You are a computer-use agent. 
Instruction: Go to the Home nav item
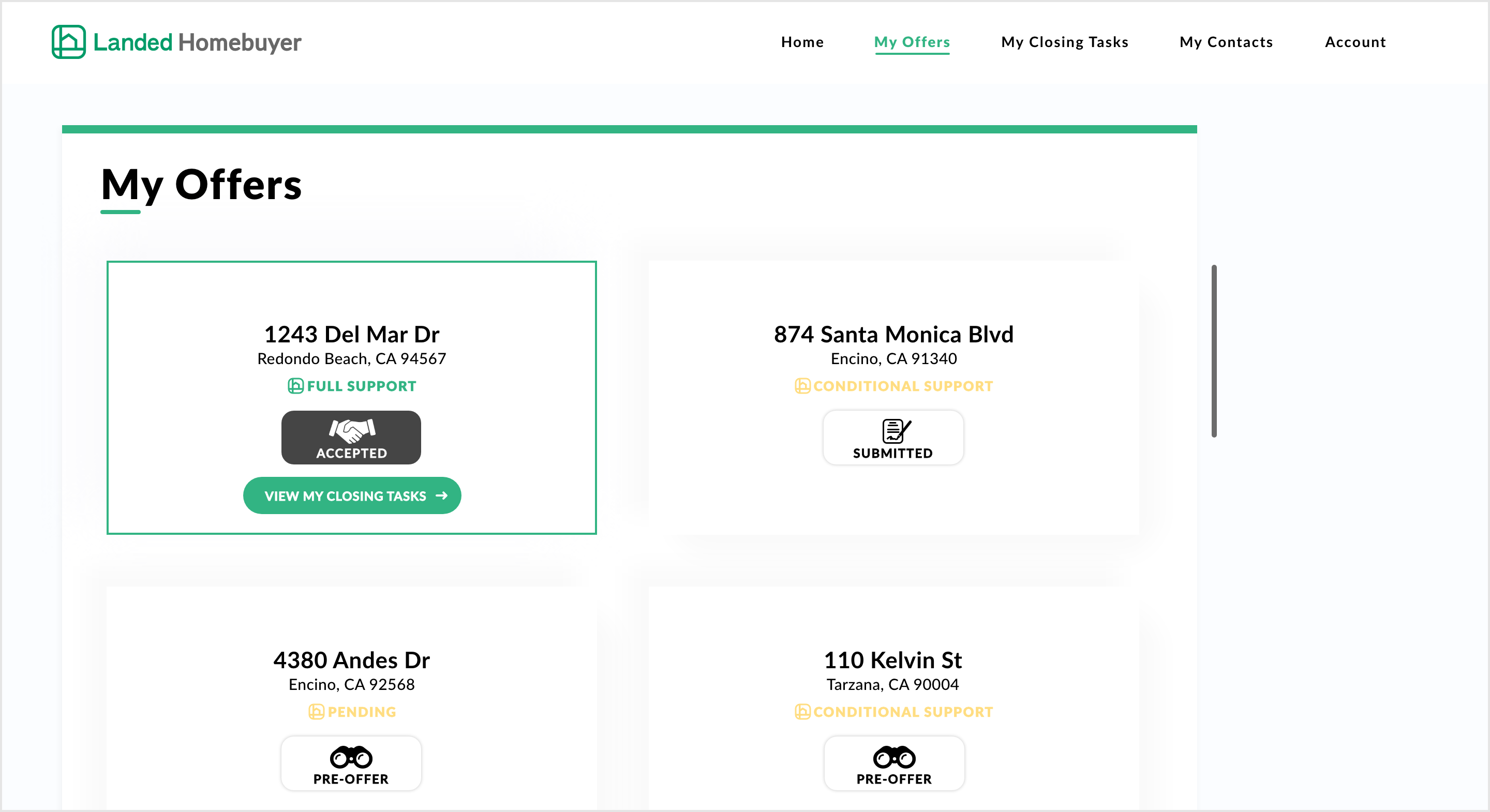tap(802, 42)
